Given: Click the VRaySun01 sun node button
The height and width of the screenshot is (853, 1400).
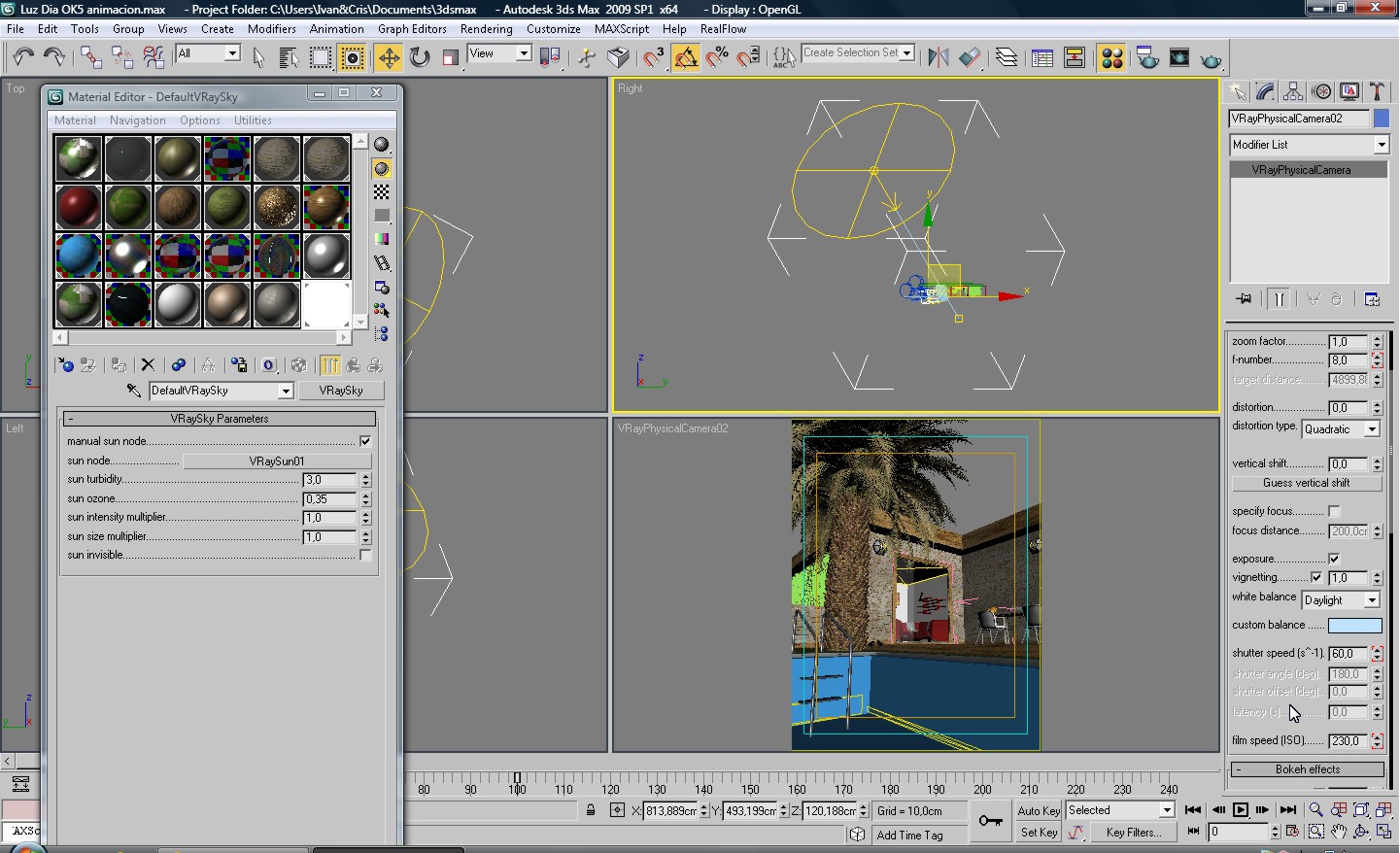Looking at the screenshot, I should click(277, 461).
